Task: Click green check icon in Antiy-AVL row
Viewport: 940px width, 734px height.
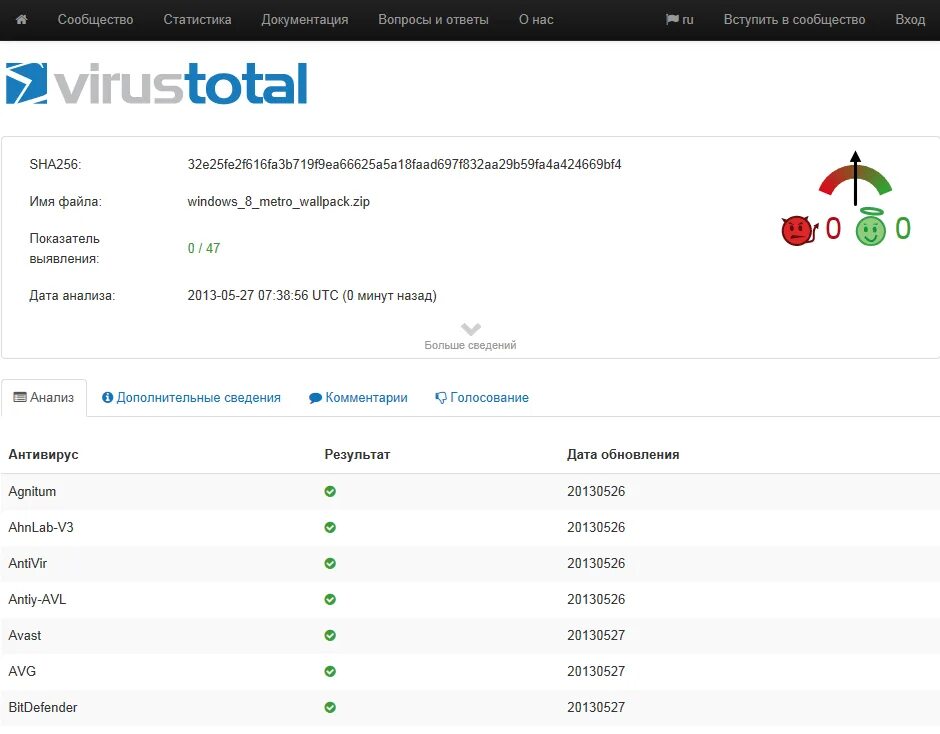Action: 330,600
